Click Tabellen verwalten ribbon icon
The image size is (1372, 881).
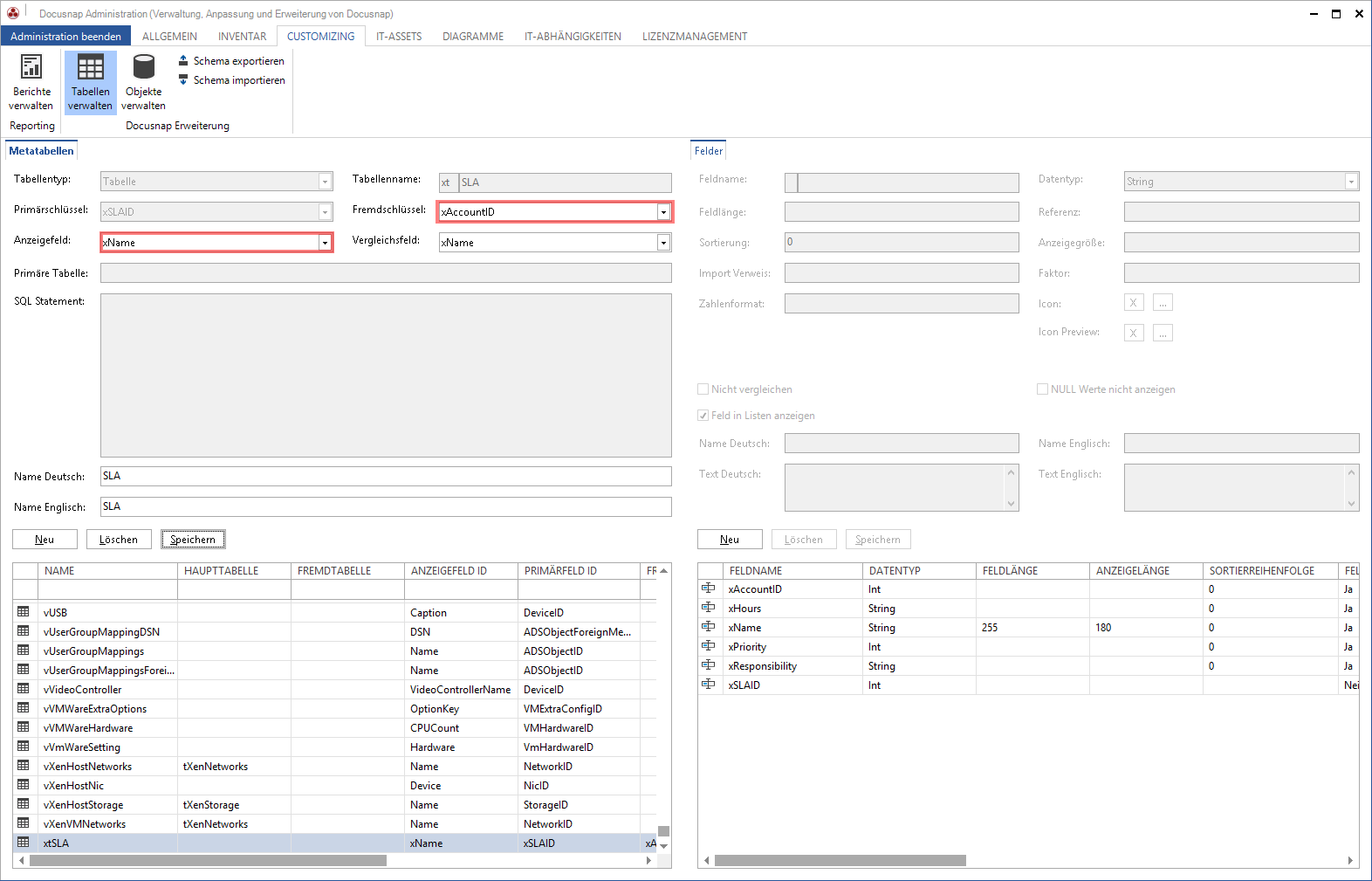[x=91, y=67]
